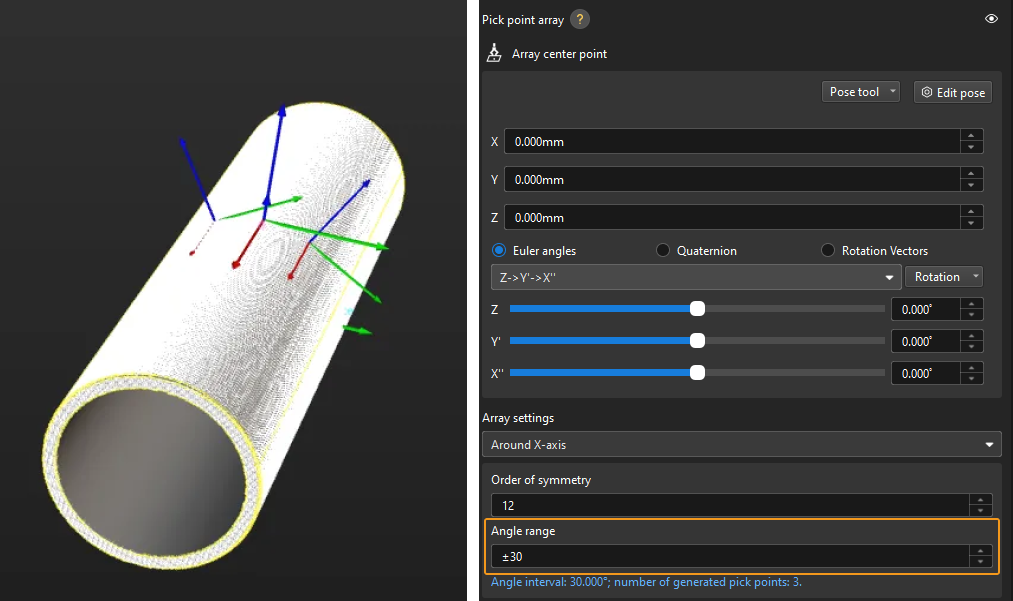Click the help question mark icon
1013x601 pixels.
click(579, 19)
